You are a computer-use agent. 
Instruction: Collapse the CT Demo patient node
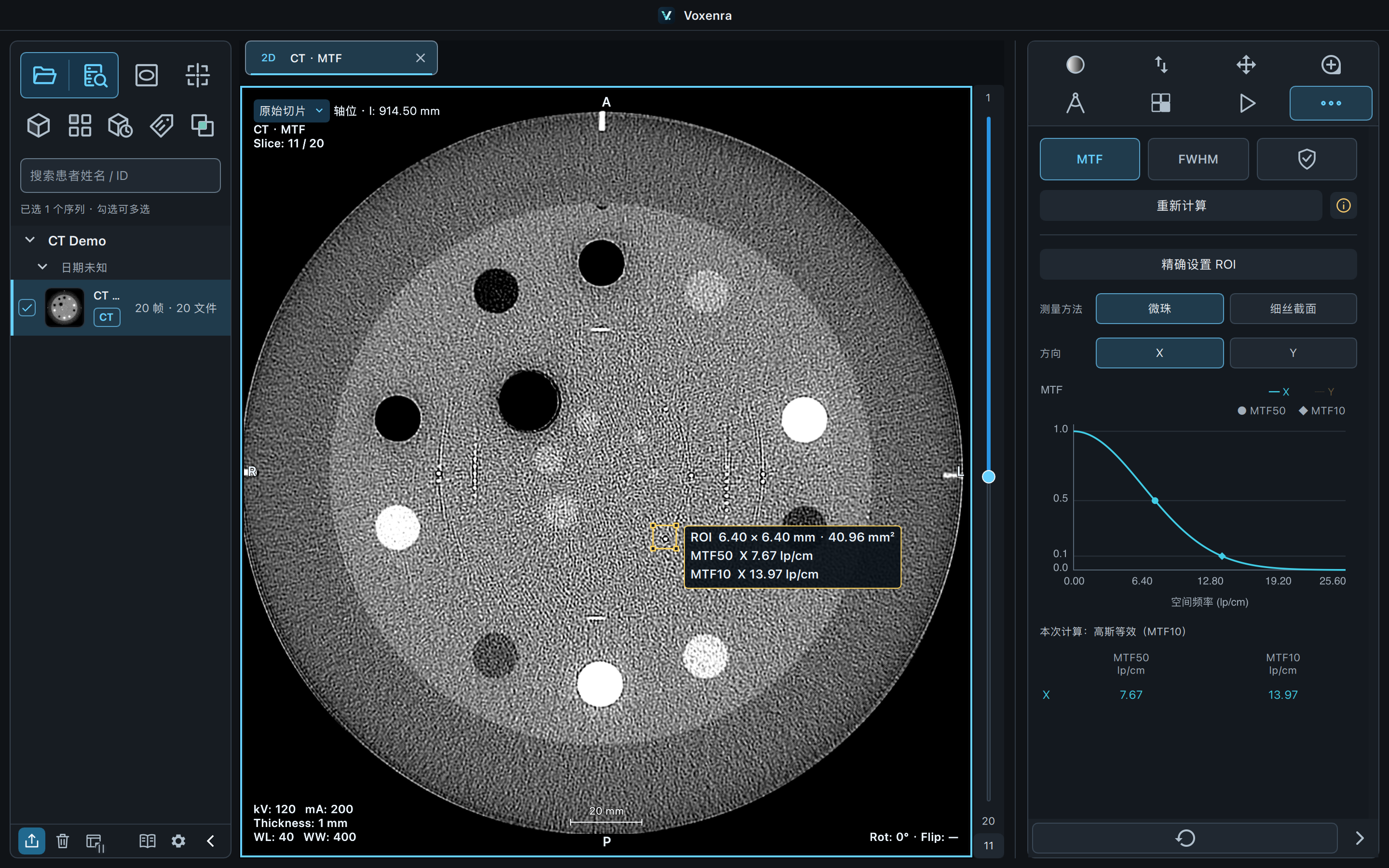(x=30, y=240)
